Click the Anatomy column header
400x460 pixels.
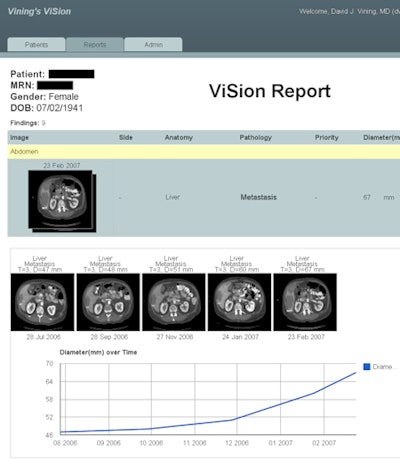coord(179,137)
